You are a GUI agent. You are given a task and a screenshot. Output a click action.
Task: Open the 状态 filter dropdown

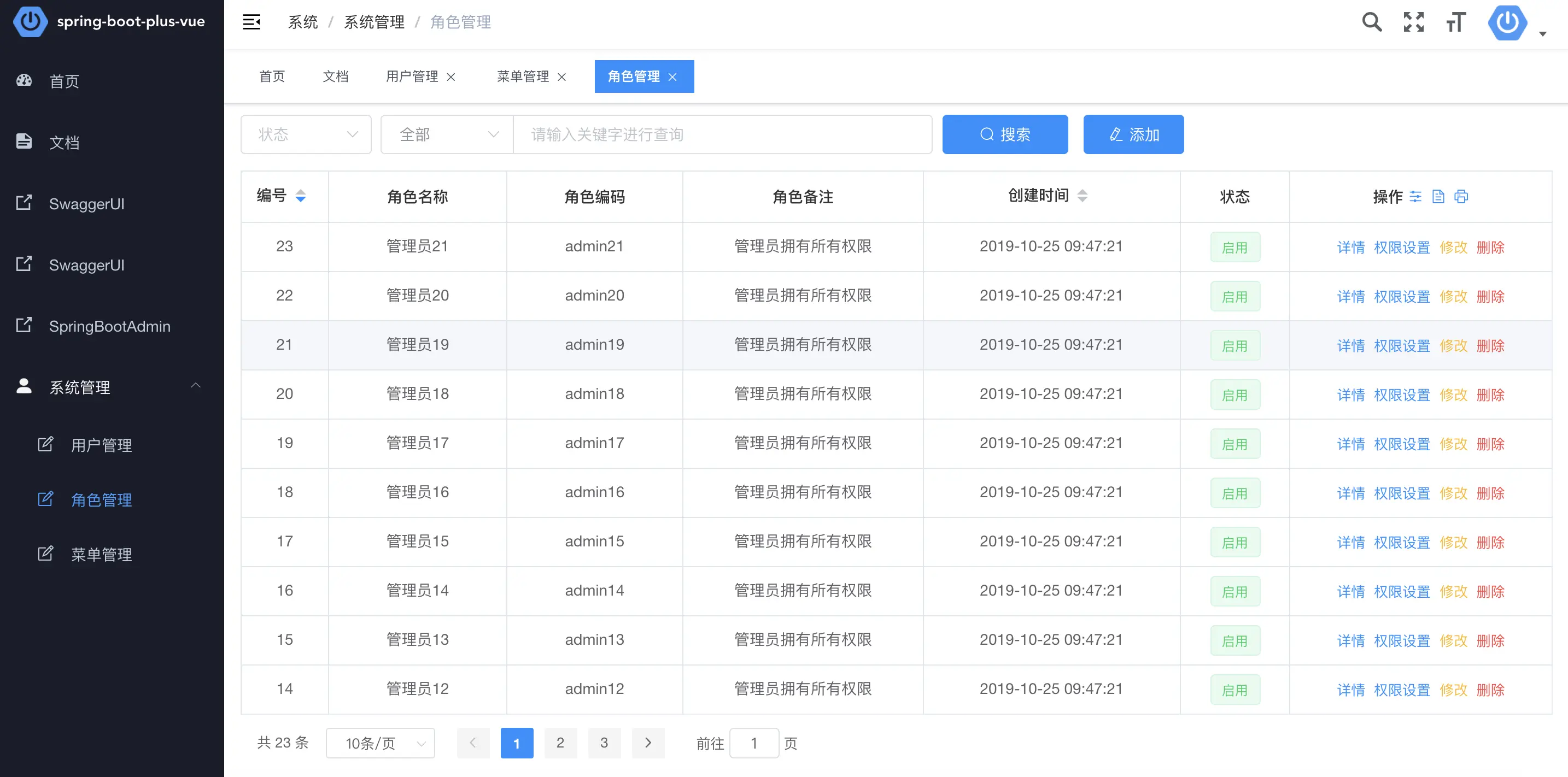306,134
